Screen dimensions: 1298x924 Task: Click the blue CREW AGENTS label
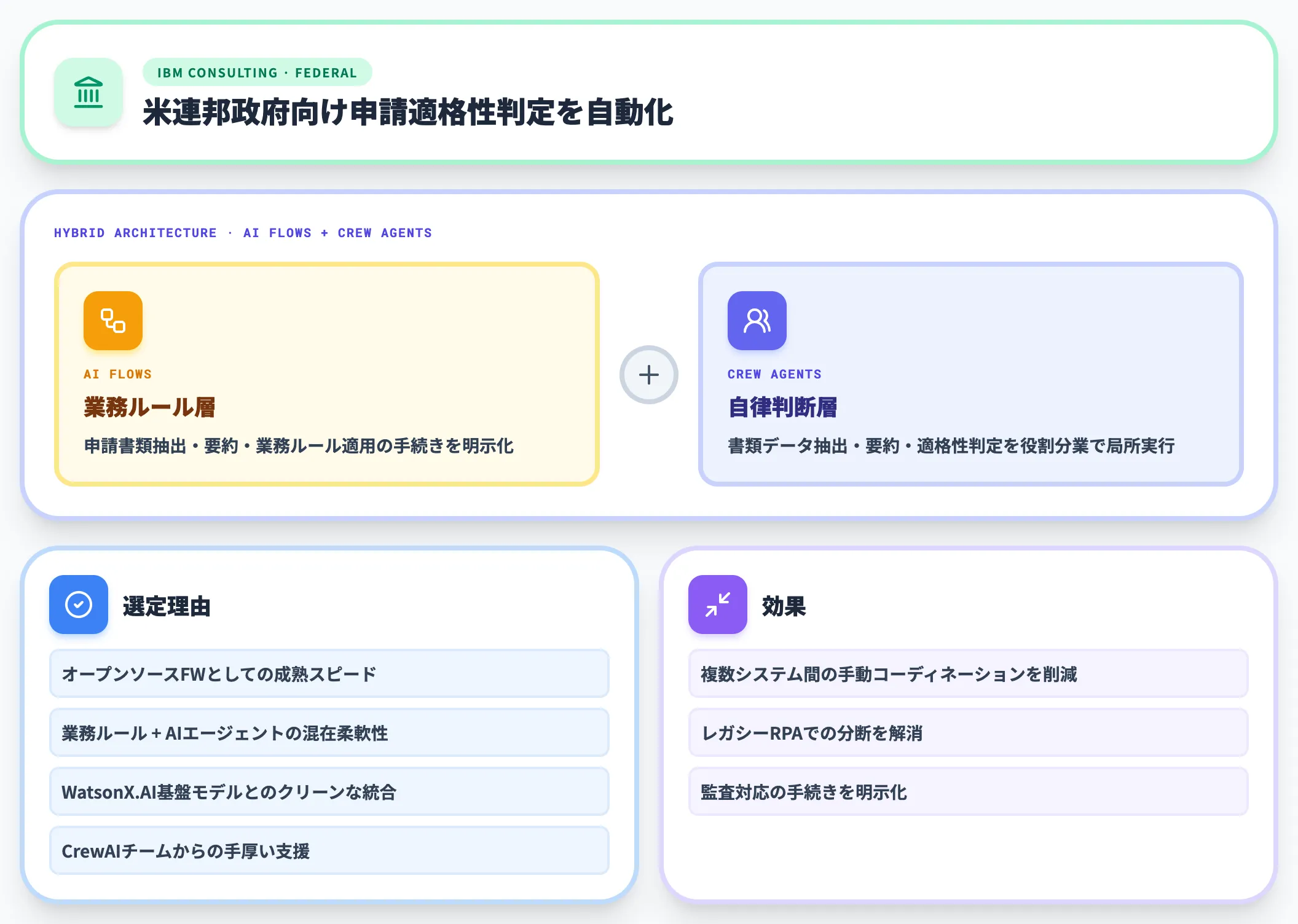(x=774, y=374)
